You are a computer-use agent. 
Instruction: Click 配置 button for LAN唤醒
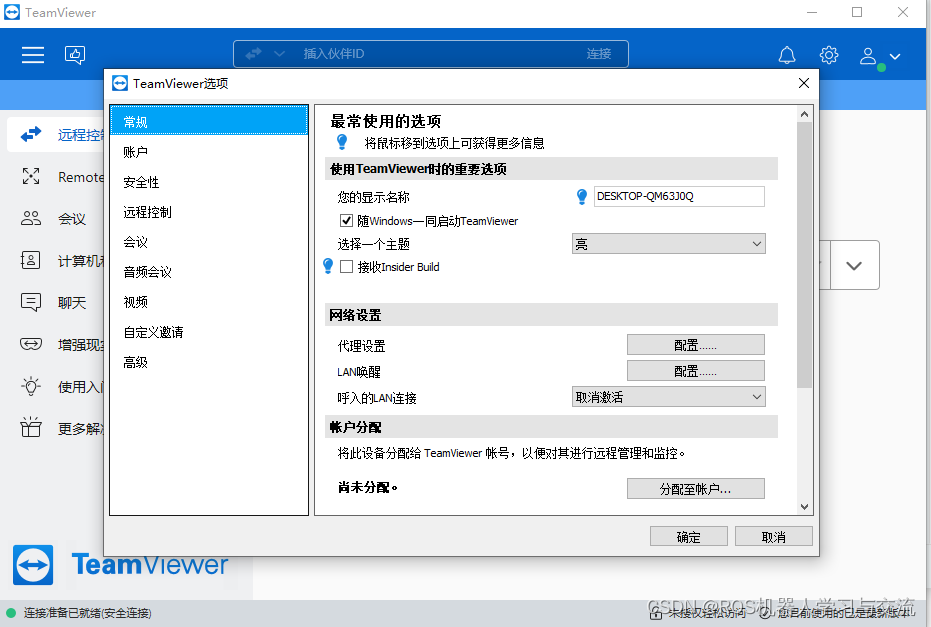[x=695, y=371]
